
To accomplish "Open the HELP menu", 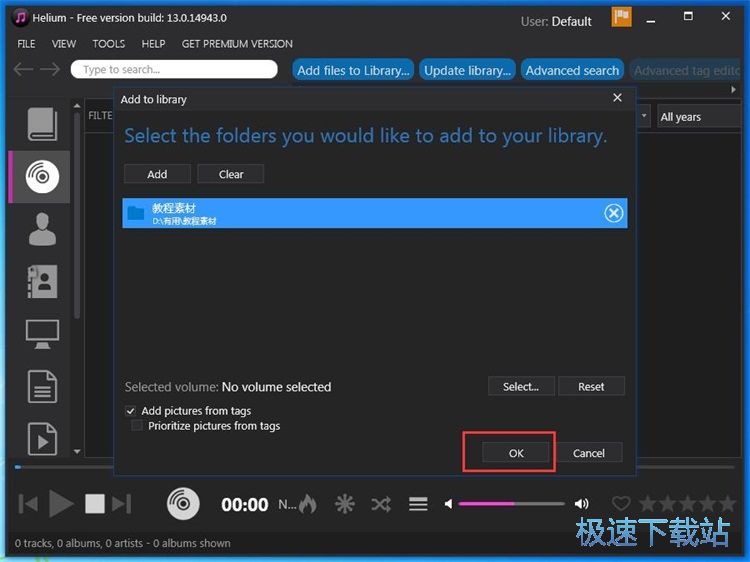I will 154,44.
